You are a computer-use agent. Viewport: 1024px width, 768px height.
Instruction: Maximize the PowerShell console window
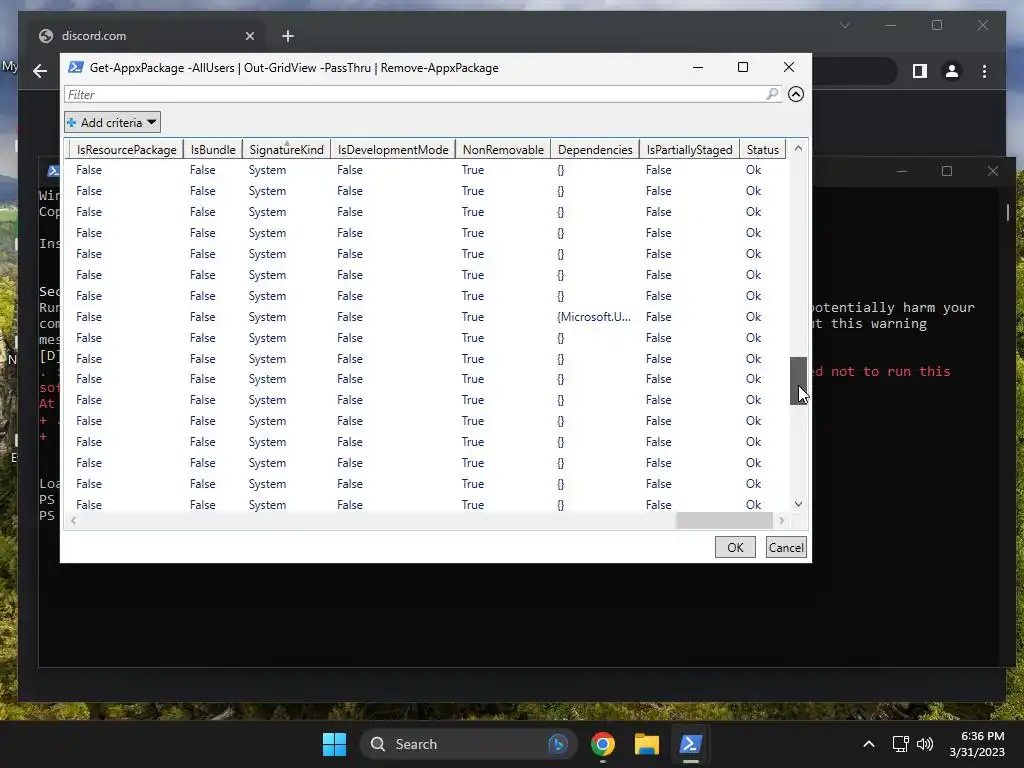(x=947, y=171)
